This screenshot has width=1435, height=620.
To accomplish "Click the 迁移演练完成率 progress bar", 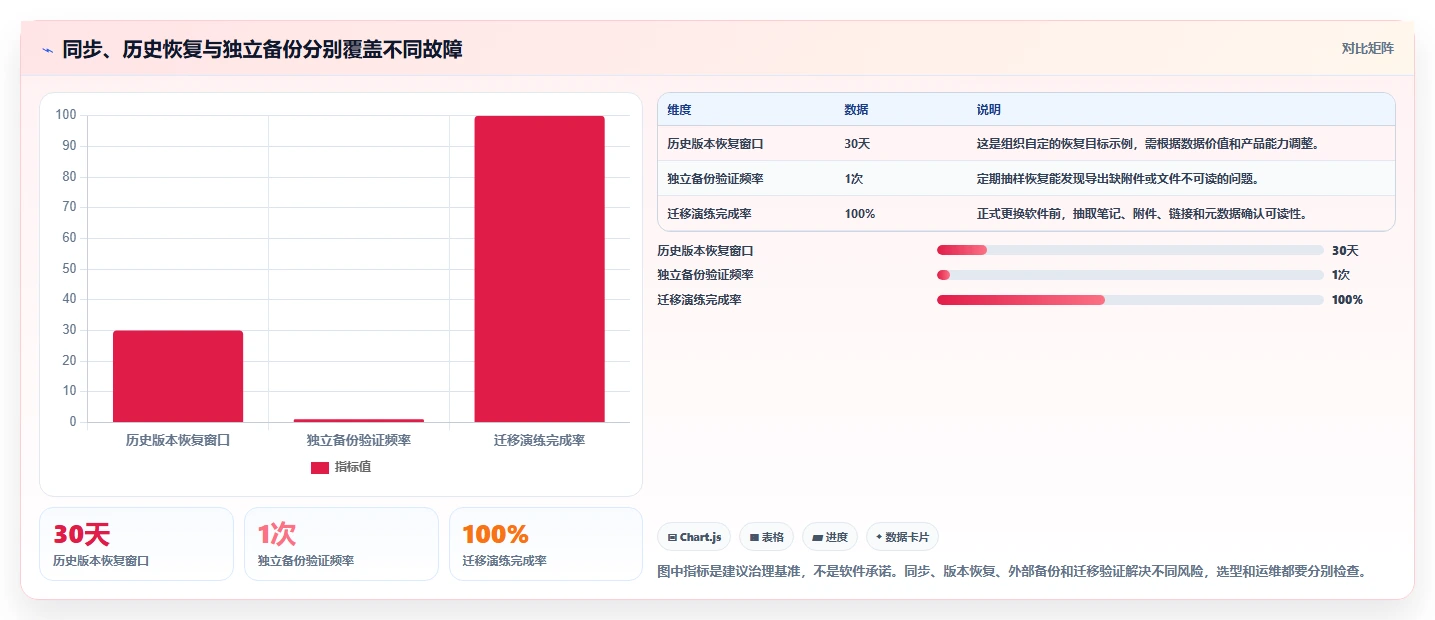I will click(1130, 300).
